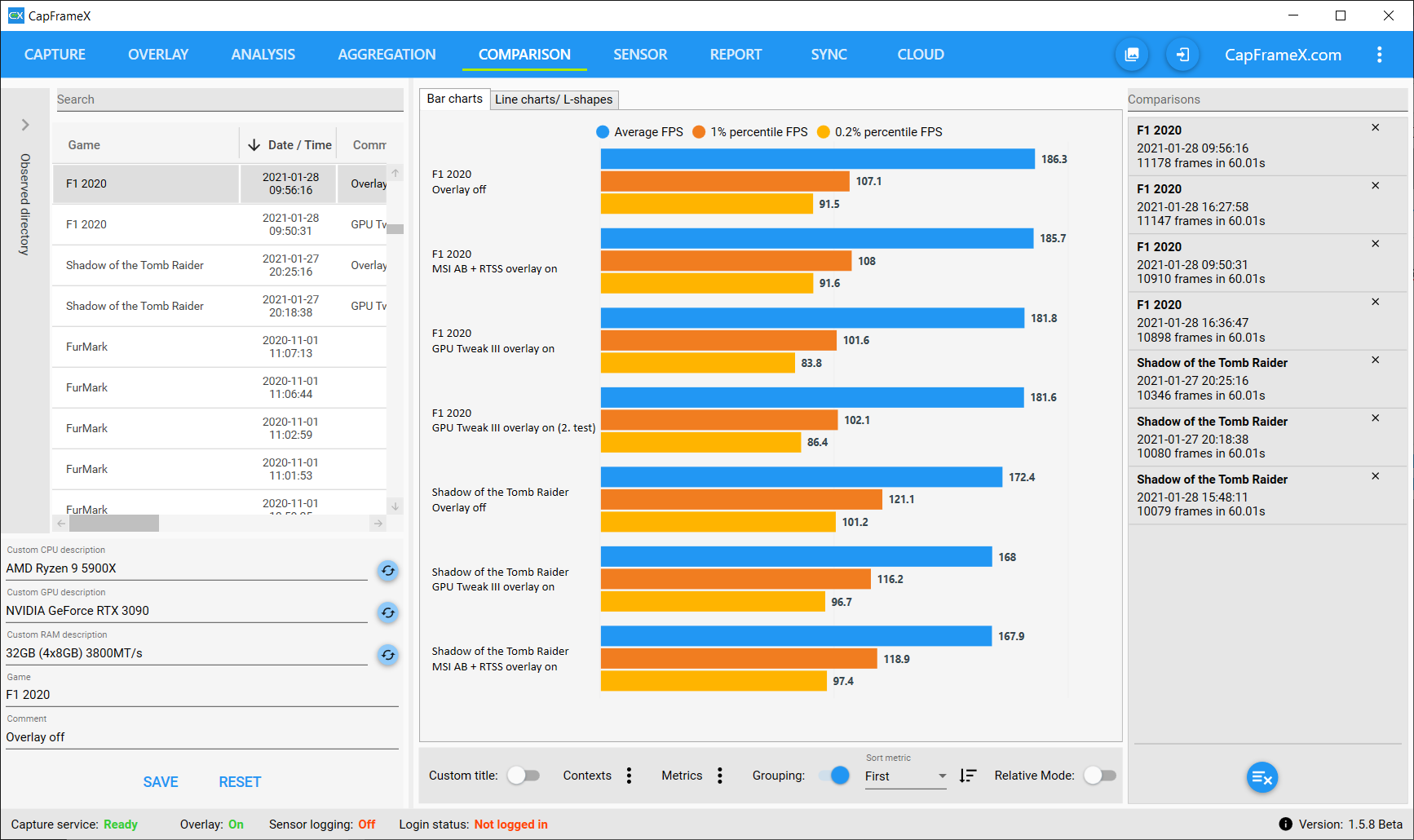Open the screenshot icon in header
This screenshot has height=840, width=1414.
1132,55
